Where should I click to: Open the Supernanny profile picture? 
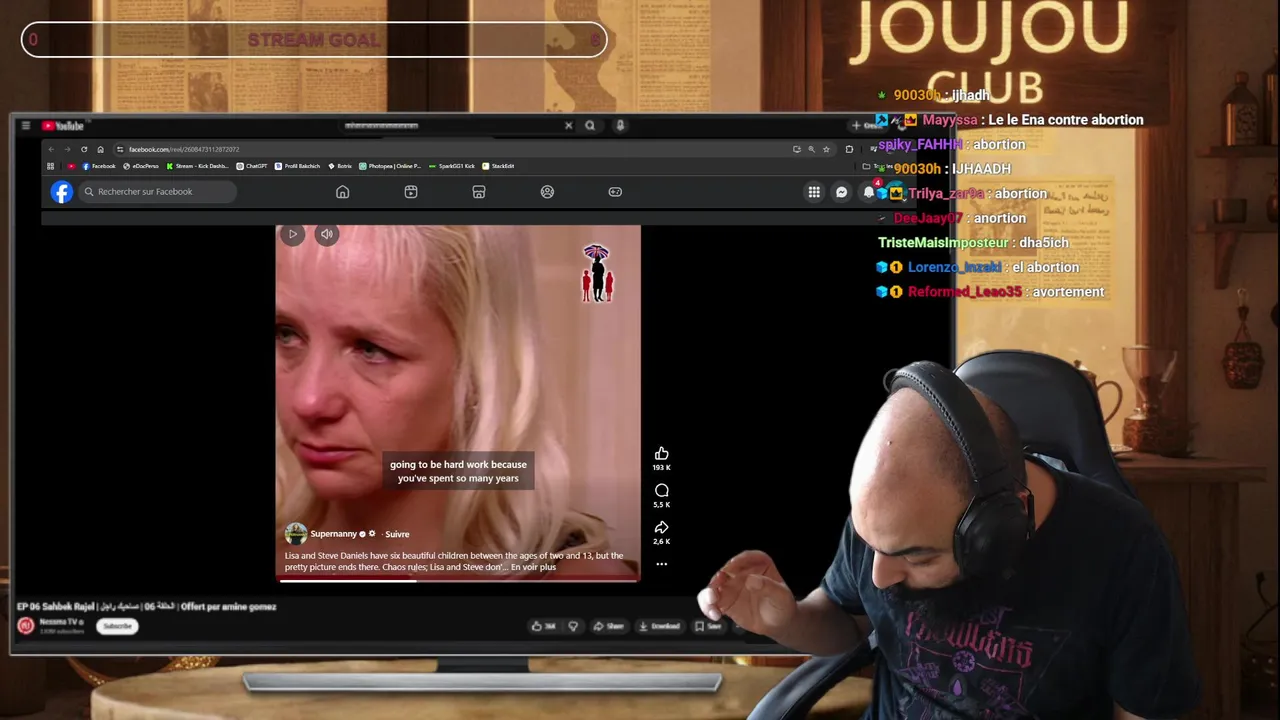click(296, 534)
